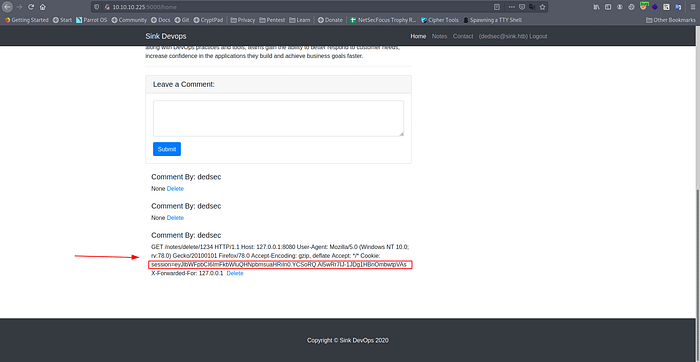Click the Sink Devops brand link
The width and height of the screenshot is (700, 362).
coord(166,37)
